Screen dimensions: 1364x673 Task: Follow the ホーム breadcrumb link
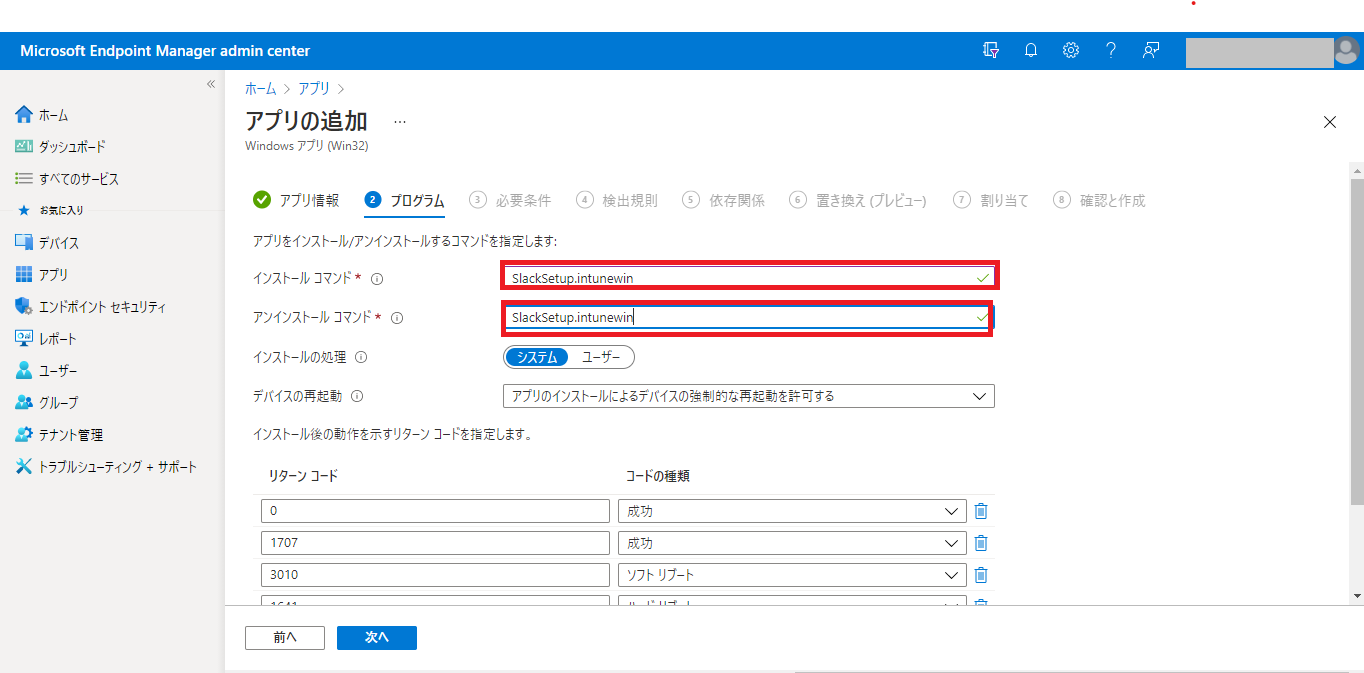(260, 89)
